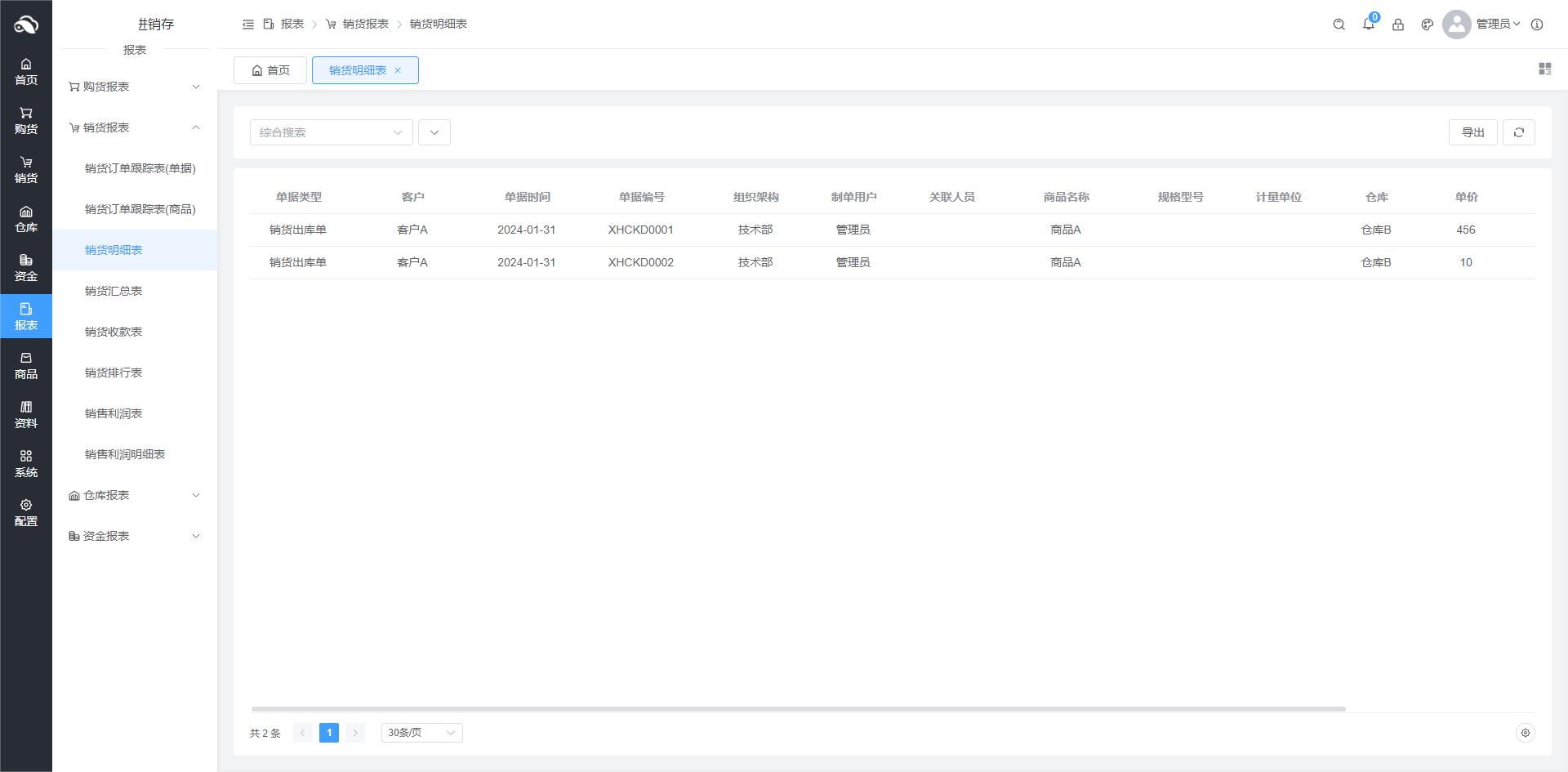The image size is (1568, 772).
Task: Click the 综合搜索 search input field
Action: [323, 132]
